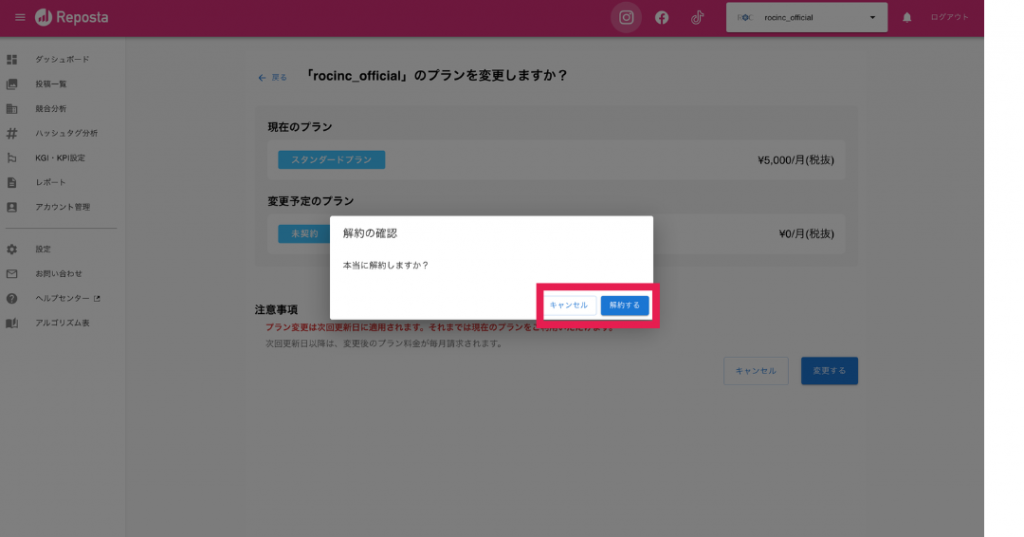1024x537 pixels.
Task: Open アカウント管理 in the sidebar
Action: [x=62, y=207]
